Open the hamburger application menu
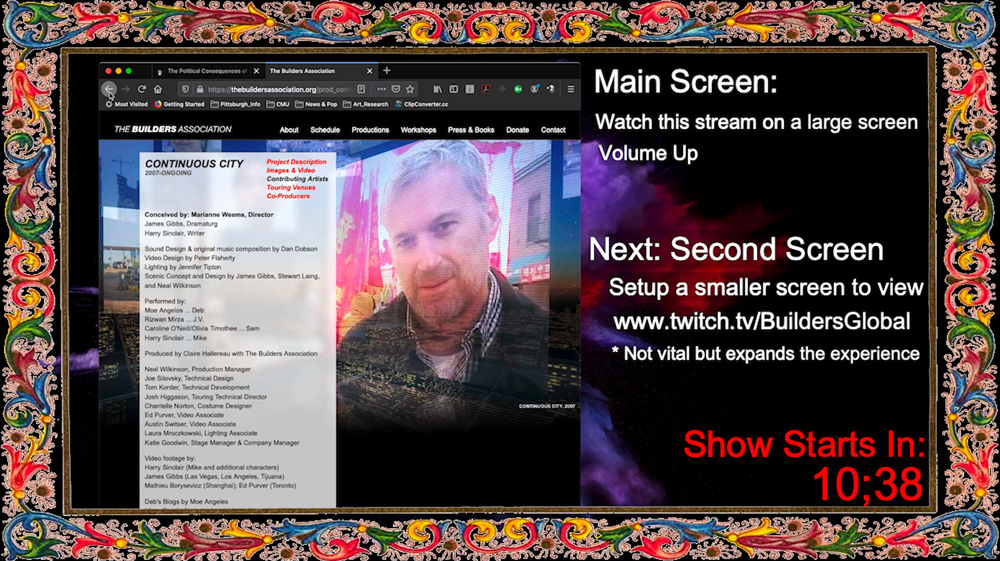1000x561 pixels. (571, 89)
